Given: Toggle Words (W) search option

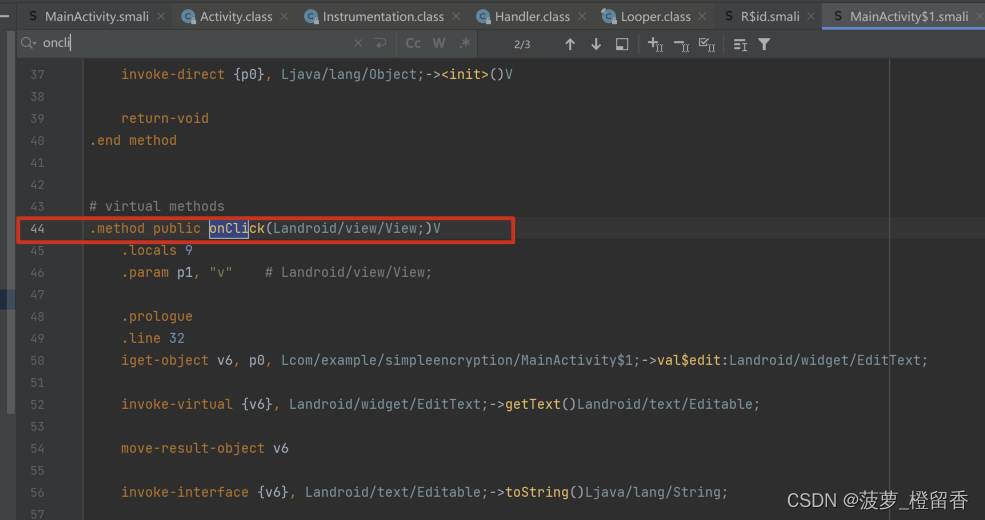Looking at the screenshot, I should 439,43.
